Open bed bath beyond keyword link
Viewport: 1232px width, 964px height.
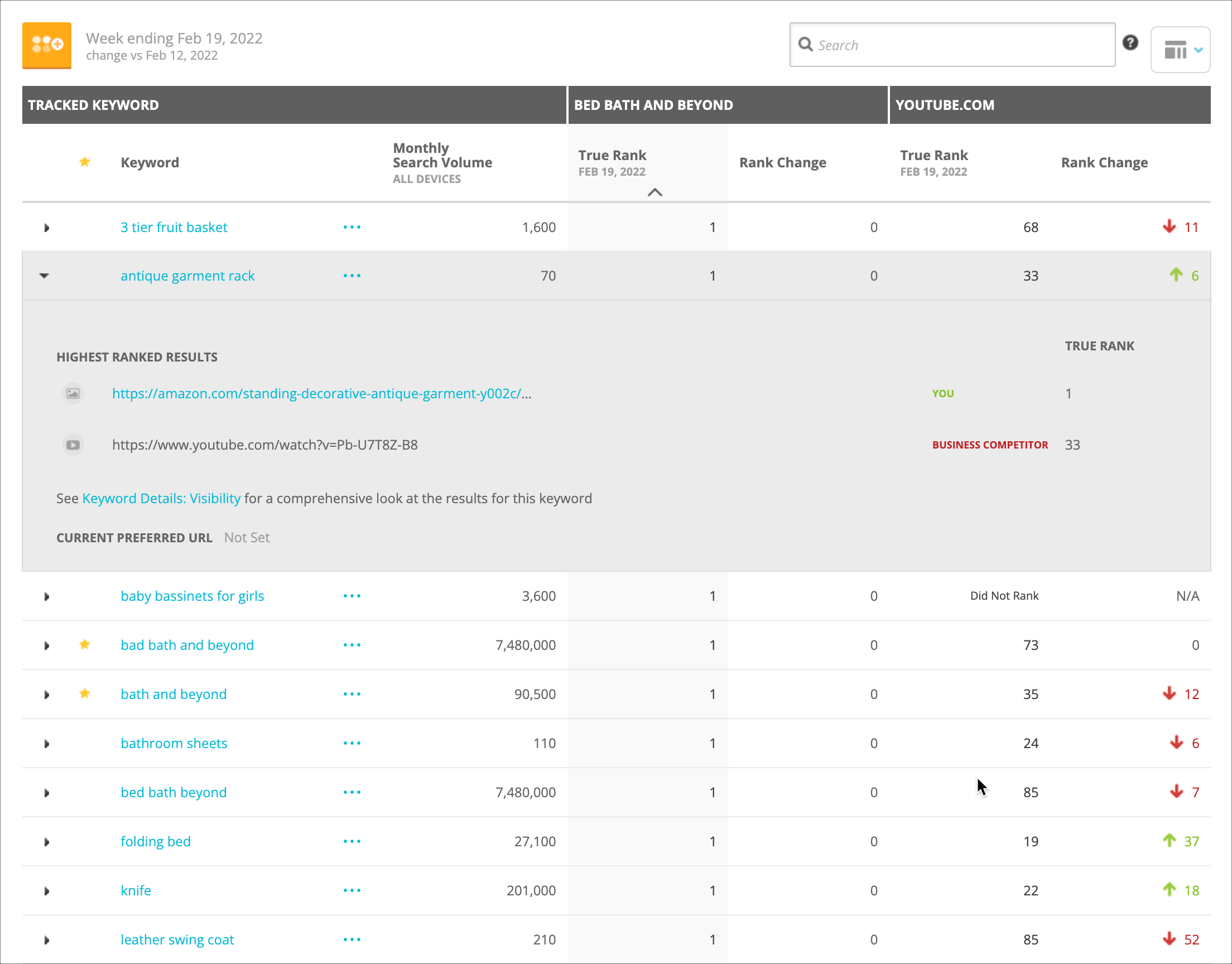pos(174,792)
